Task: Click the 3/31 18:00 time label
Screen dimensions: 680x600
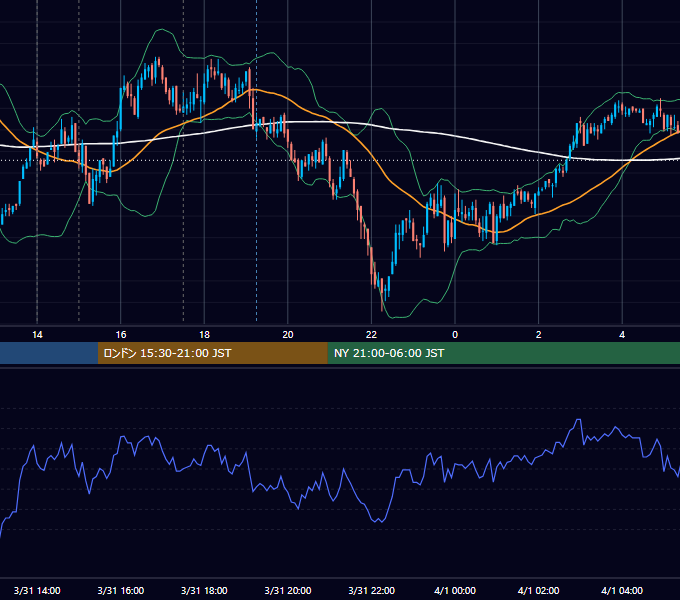Action: pos(204,590)
